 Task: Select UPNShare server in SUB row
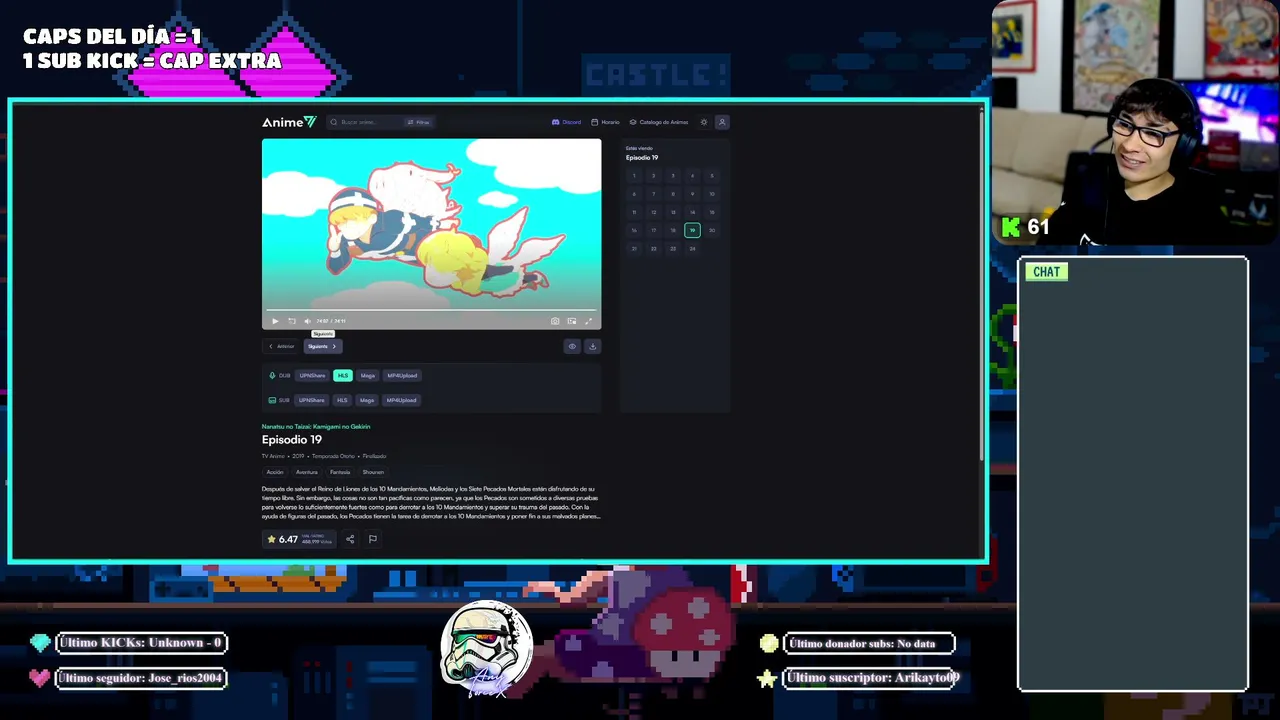311,400
